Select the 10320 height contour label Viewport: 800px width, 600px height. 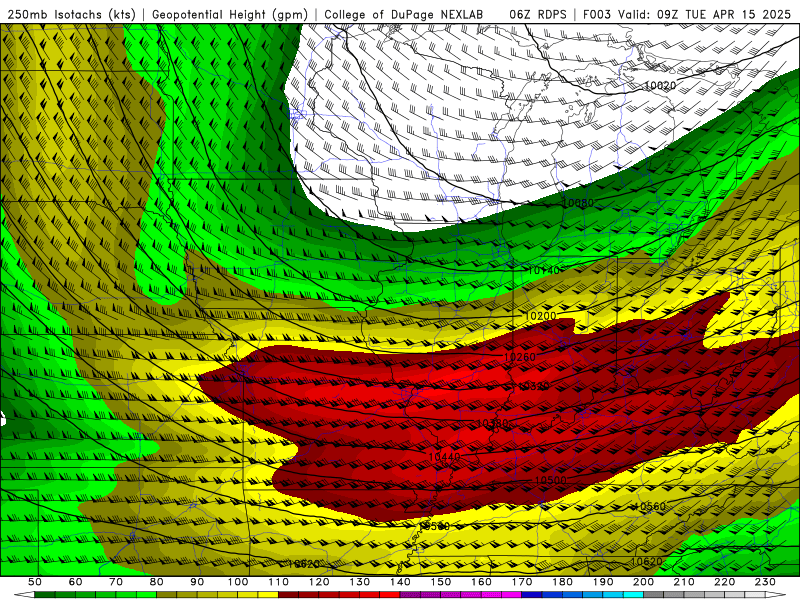pos(534,386)
